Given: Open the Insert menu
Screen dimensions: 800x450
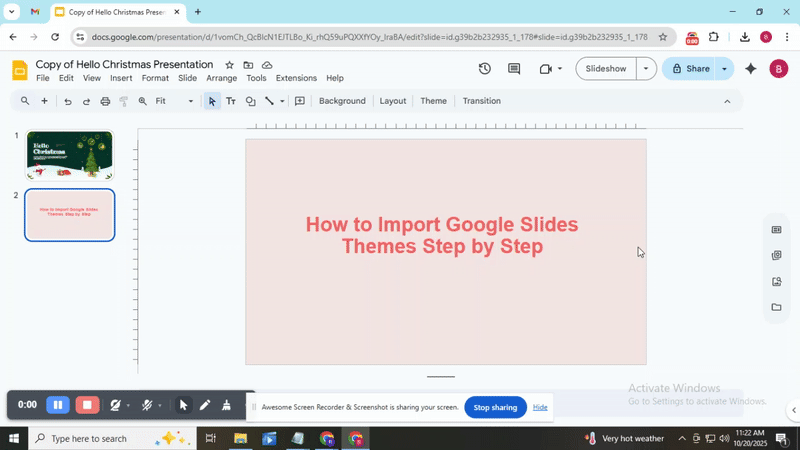Looking at the screenshot, I should pos(121,78).
